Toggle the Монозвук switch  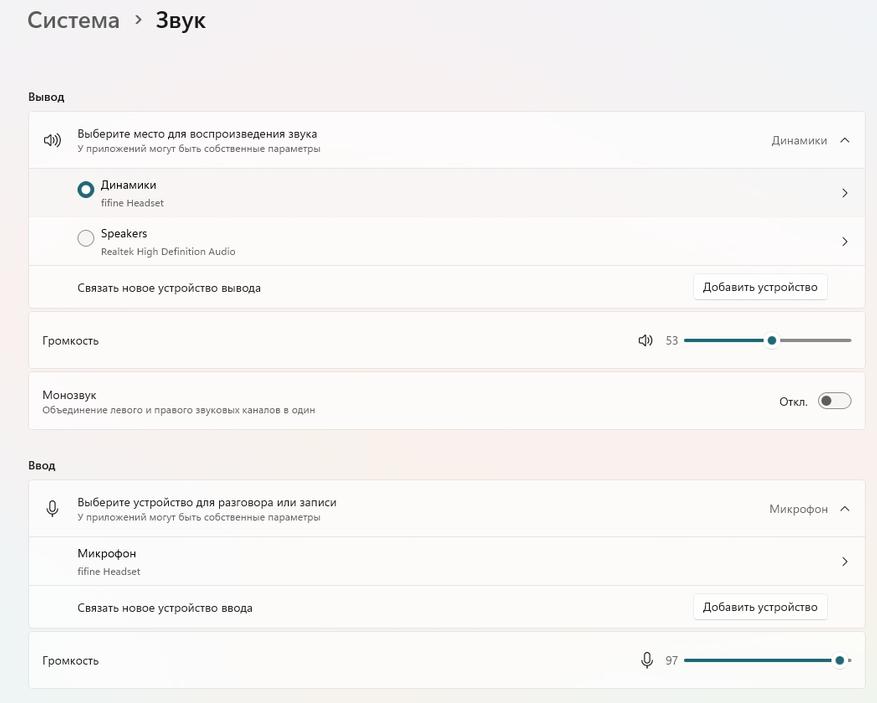pos(834,401)
